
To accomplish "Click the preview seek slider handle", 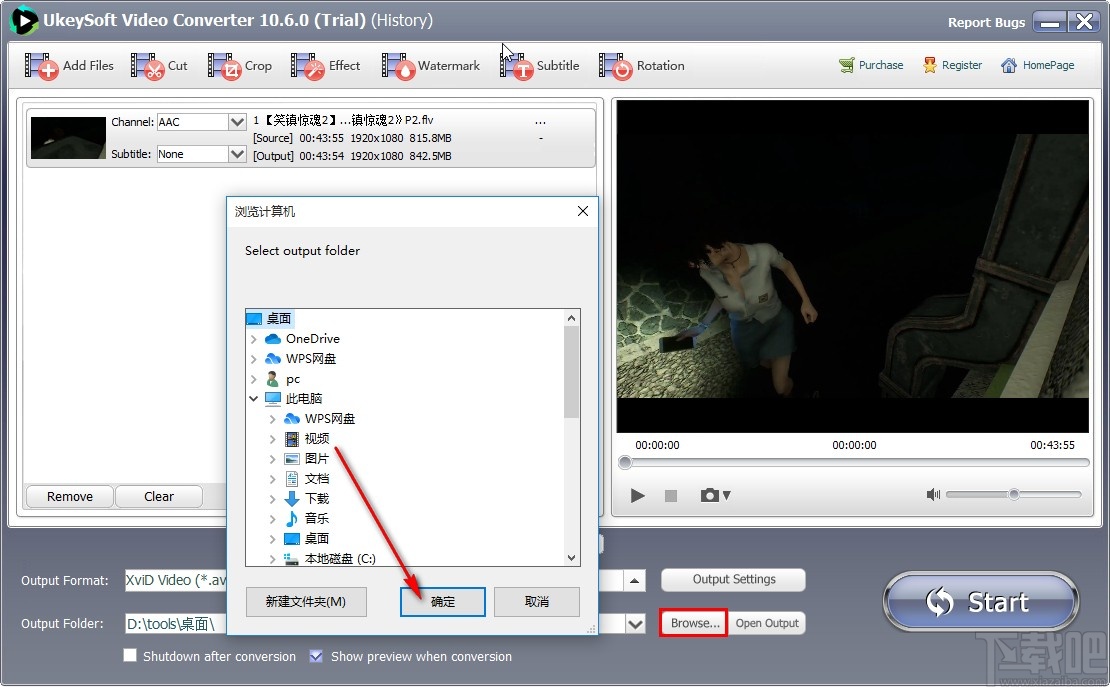I will tap(624, 462).
